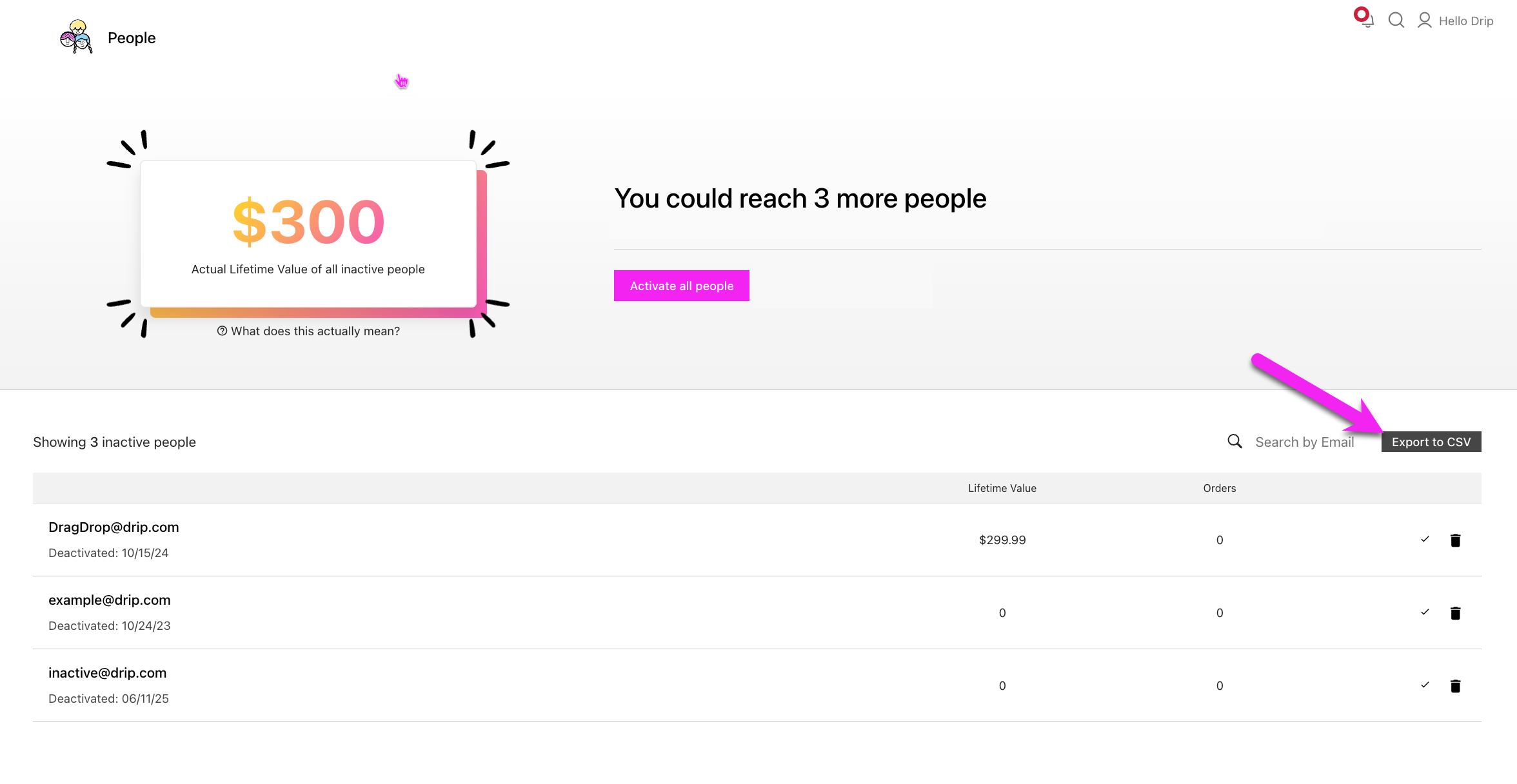Sort by Lifetime Value column header
Screen dimensions: 1517x784
coord(1002,488)
